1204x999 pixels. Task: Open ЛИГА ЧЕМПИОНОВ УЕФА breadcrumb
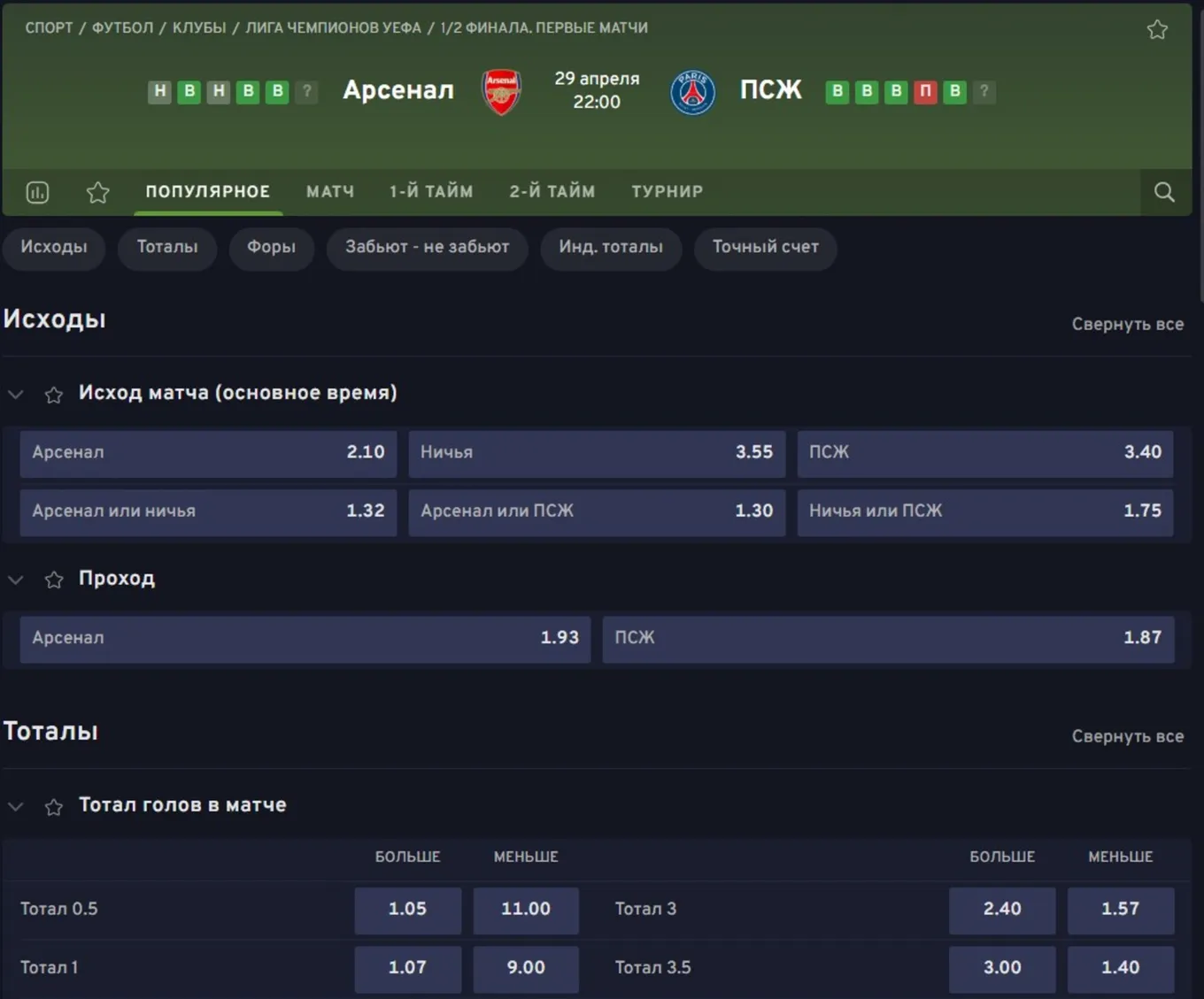click(x=333, y=28)
